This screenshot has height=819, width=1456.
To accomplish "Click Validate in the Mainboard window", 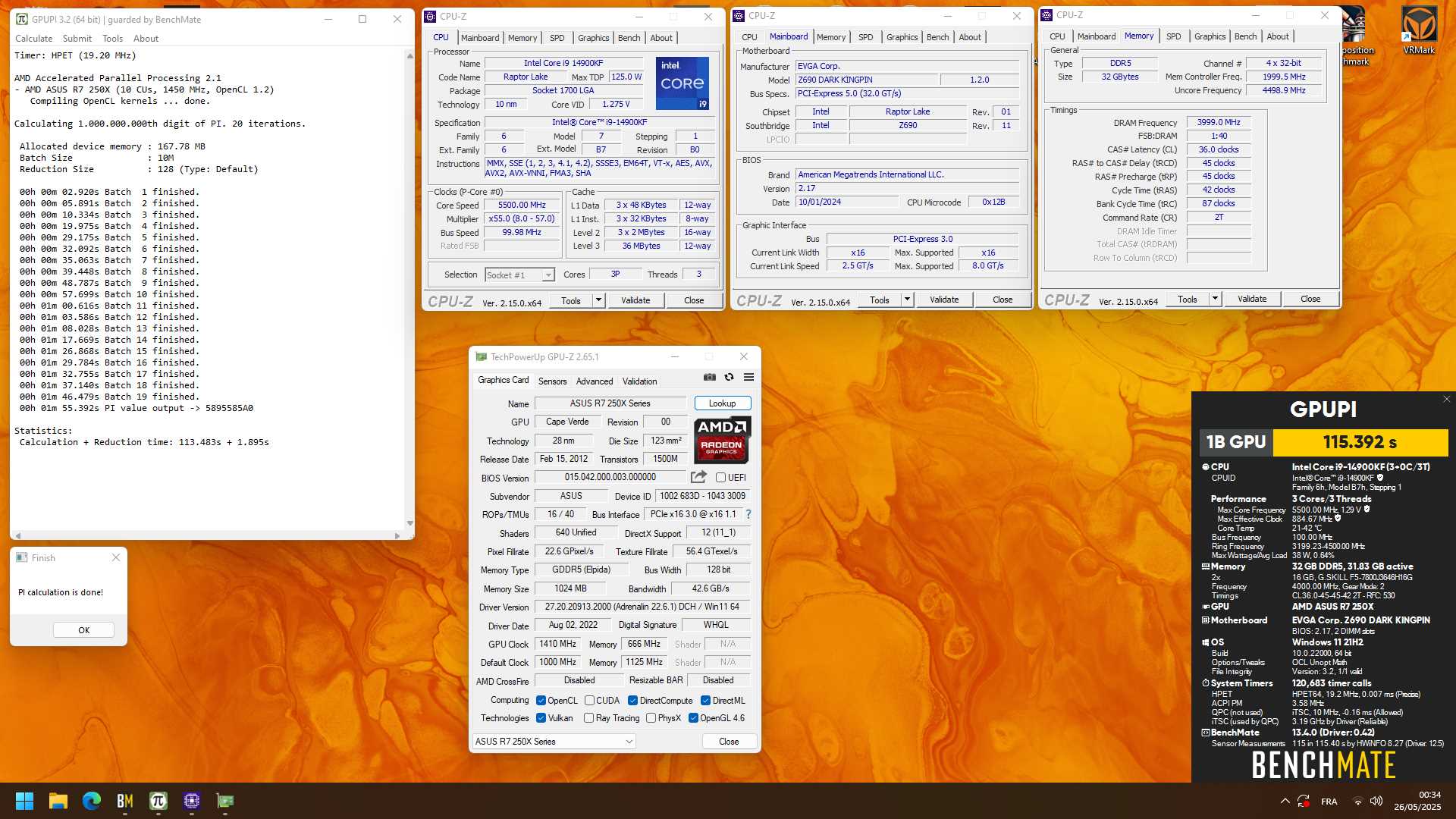I will pos(944,300).
